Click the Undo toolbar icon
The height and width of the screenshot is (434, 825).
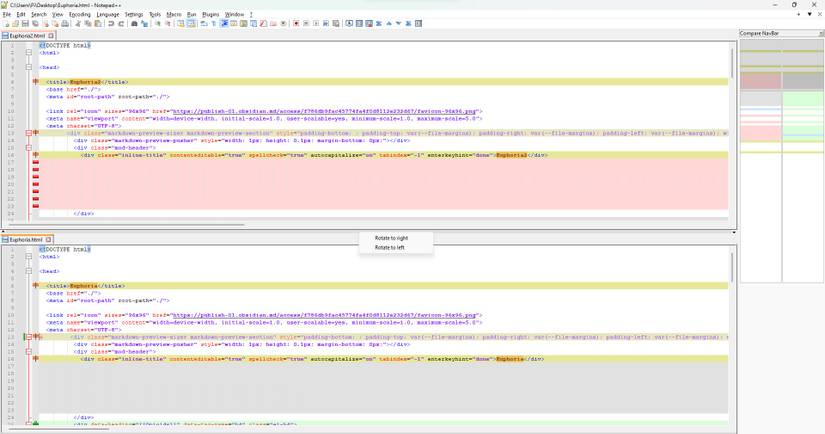[x=111, y=24]
